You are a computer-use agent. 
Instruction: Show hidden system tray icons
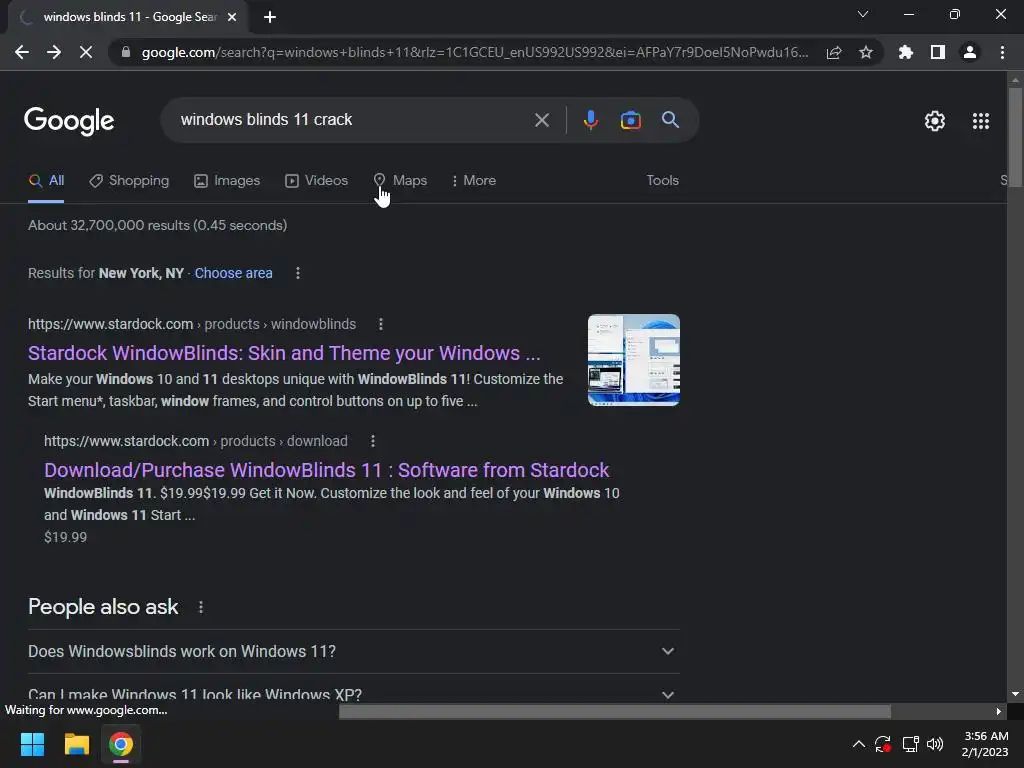coord(859,744)
